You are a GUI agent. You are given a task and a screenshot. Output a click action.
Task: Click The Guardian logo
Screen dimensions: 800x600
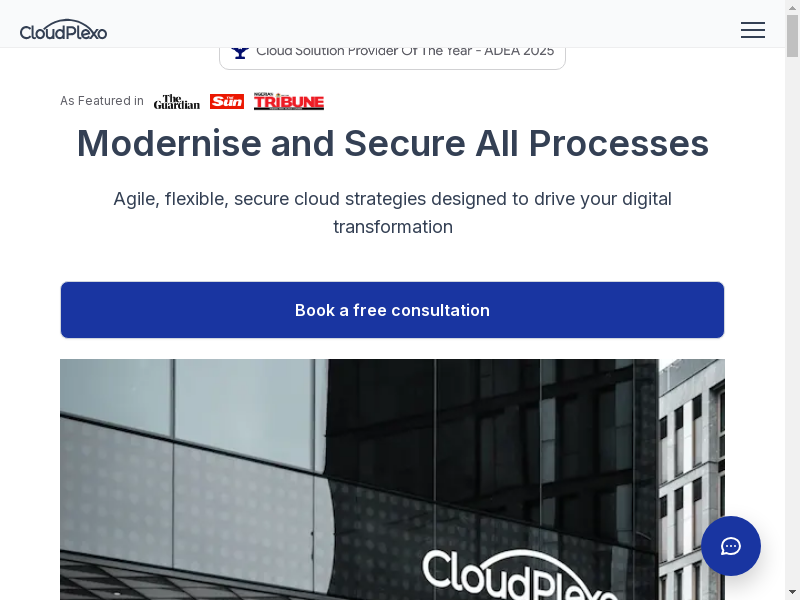[x=177, y=102]
